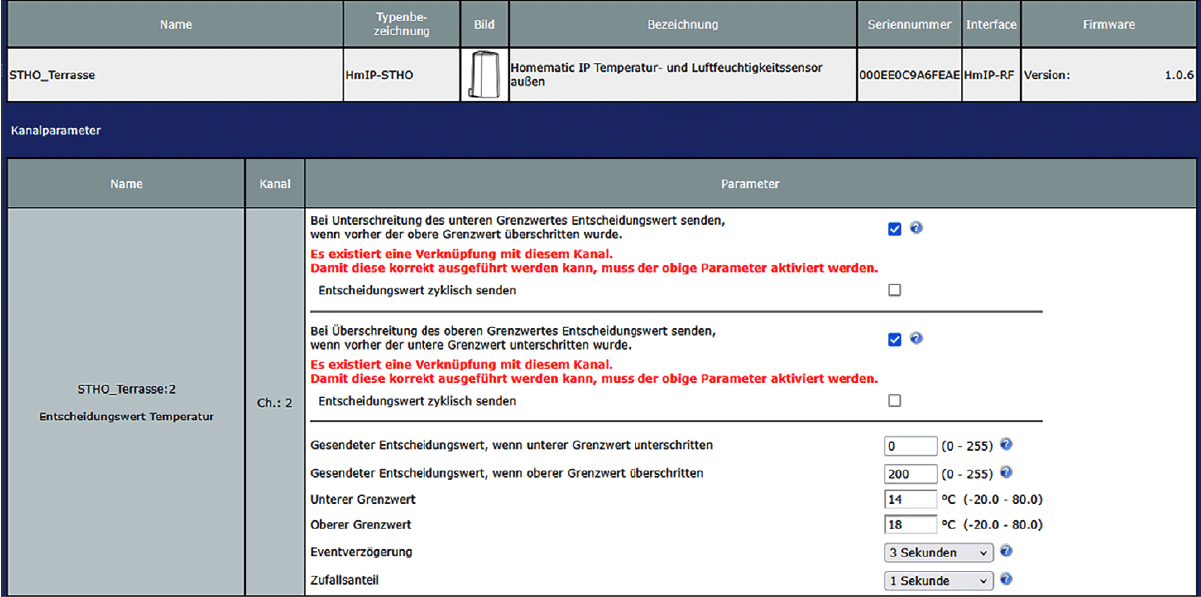Click the Homematic IP Temperatur- und Luftfeuchtigkeitssensor description
The width and height of the screenshot is (1201, 597).
click(x=666, y=75)
